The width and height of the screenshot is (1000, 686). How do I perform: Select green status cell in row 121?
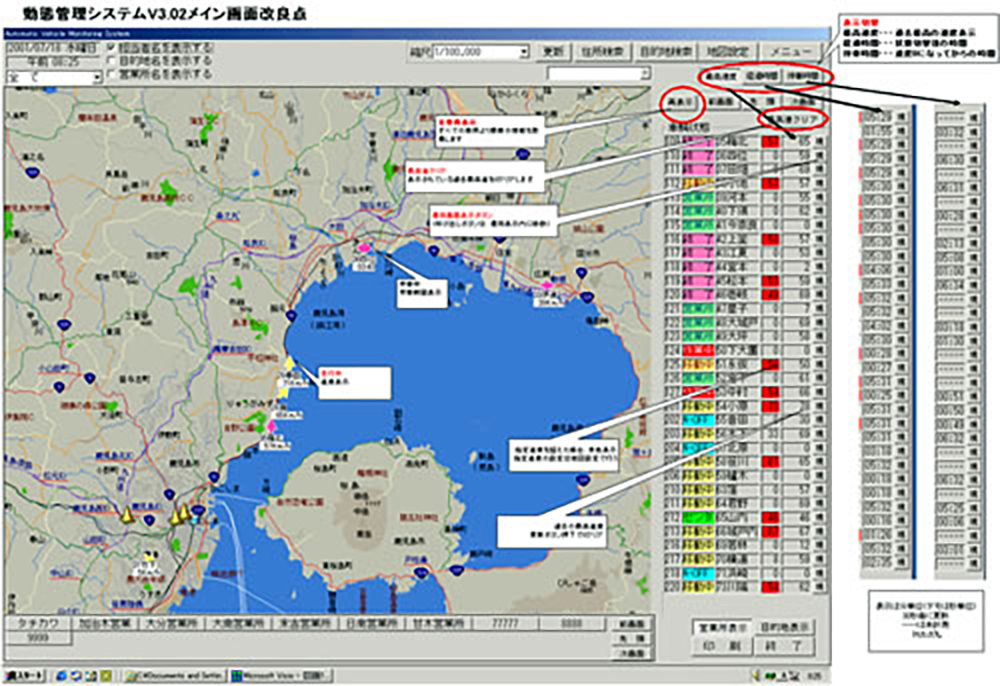[698, 309]
